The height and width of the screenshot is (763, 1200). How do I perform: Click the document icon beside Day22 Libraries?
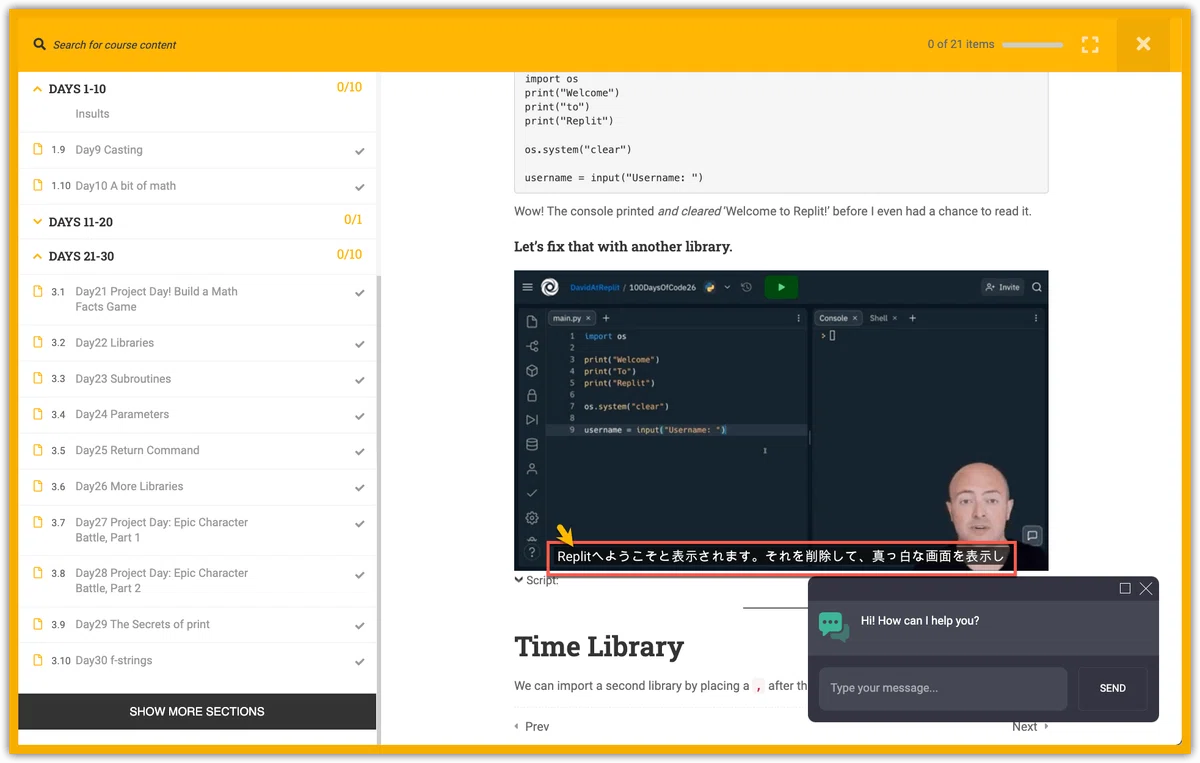(x=38, y=342)
